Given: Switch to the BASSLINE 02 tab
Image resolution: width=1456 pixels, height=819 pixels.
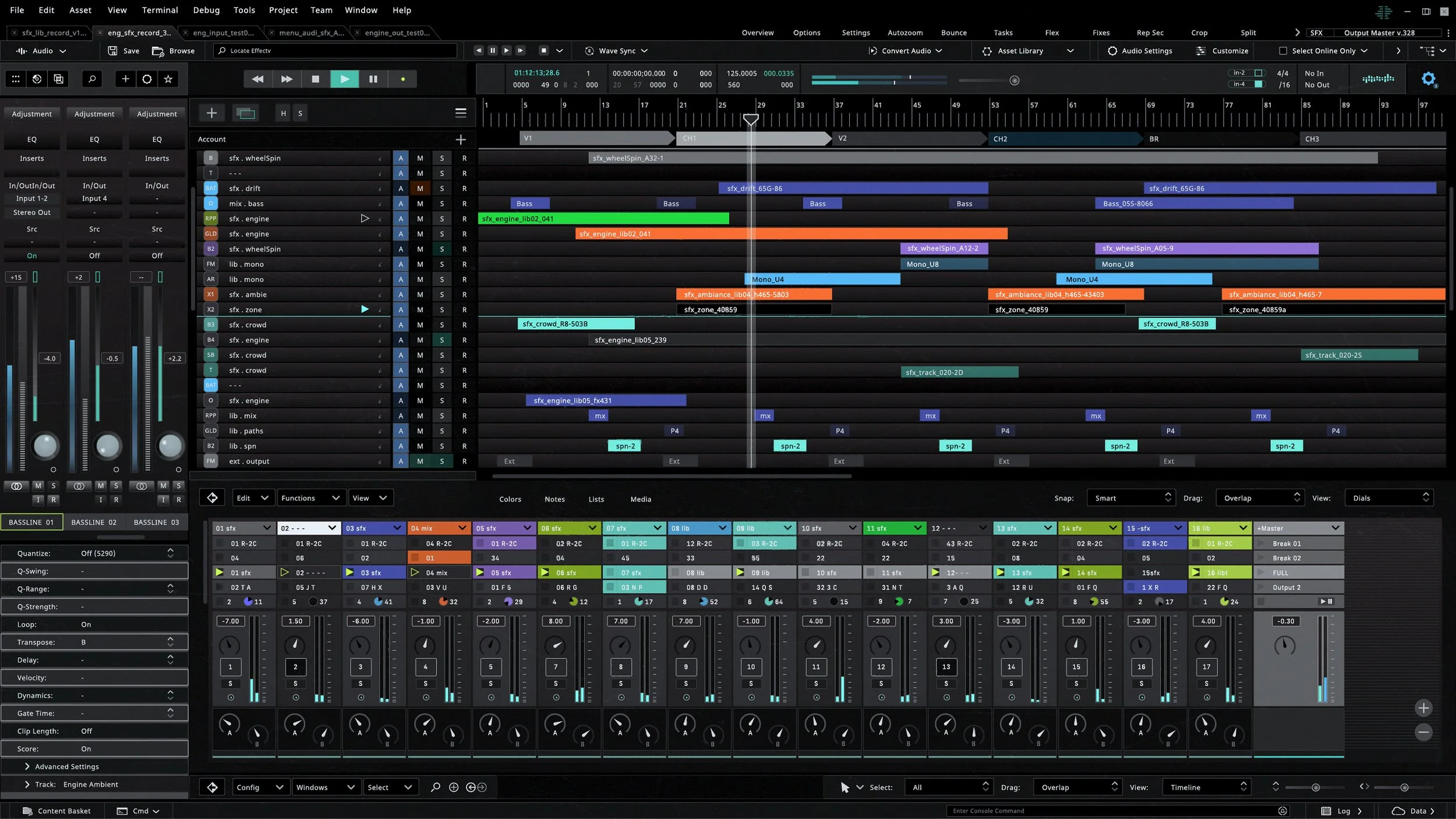Looking at the screenshot, I should (94, 522).
